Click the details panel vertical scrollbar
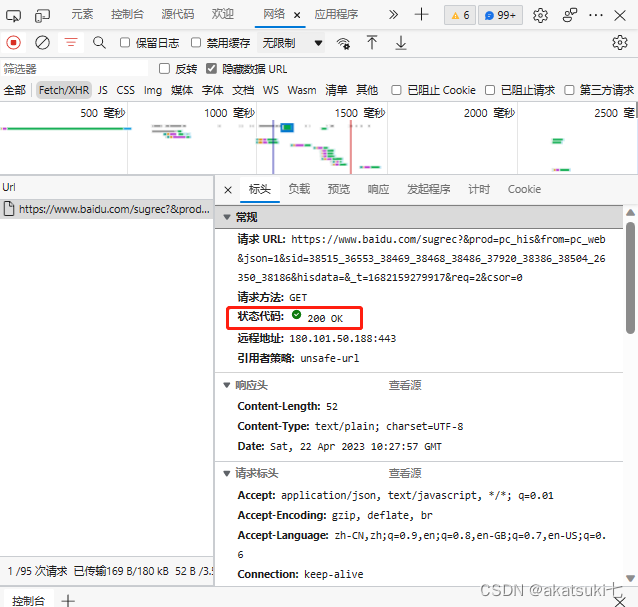 click(x=630, y=277)
